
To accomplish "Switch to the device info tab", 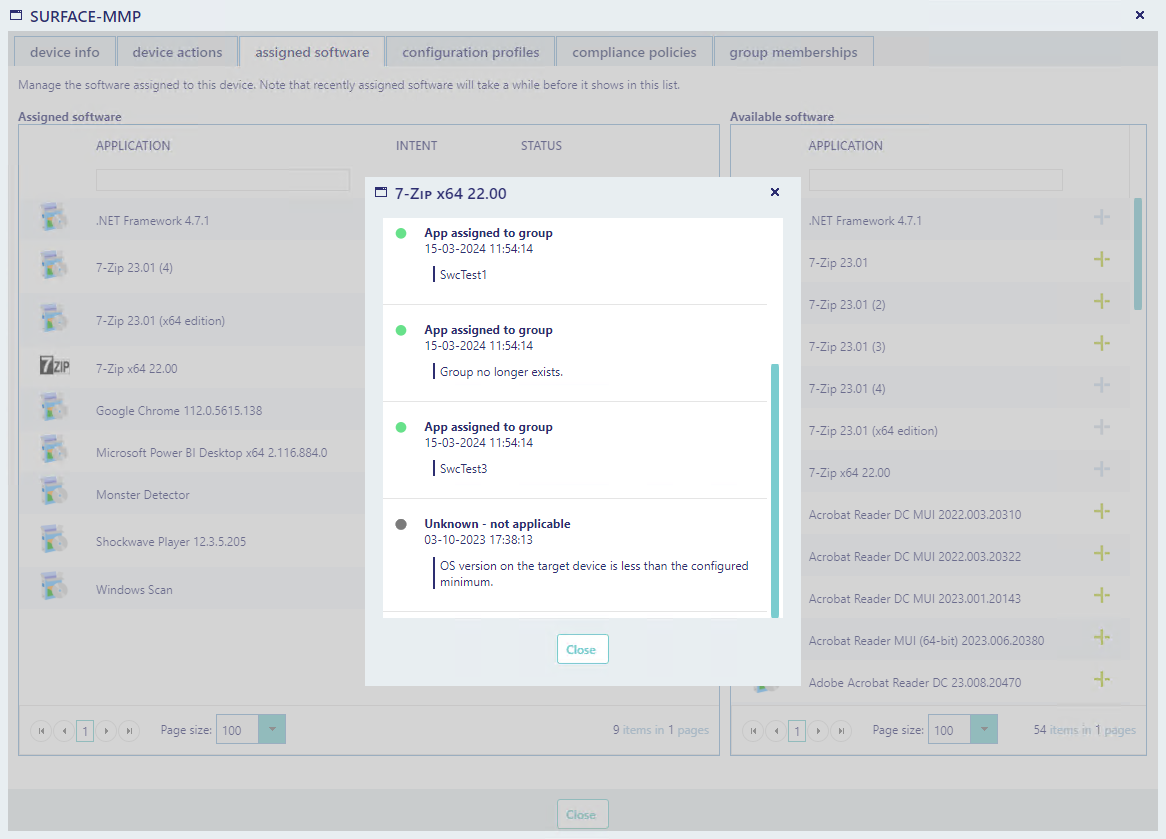I will [65, 52].
